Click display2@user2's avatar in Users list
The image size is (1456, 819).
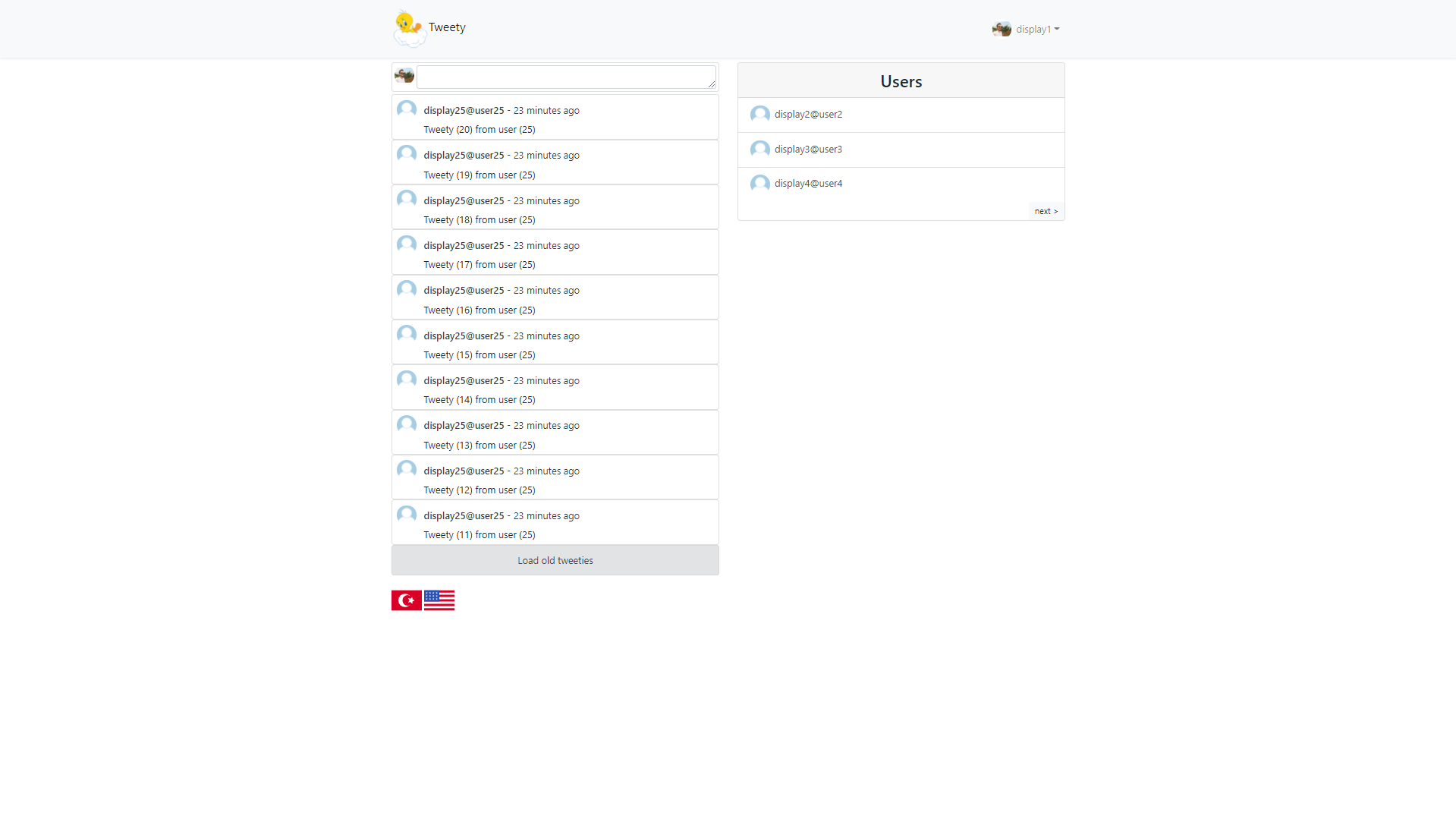759,115
